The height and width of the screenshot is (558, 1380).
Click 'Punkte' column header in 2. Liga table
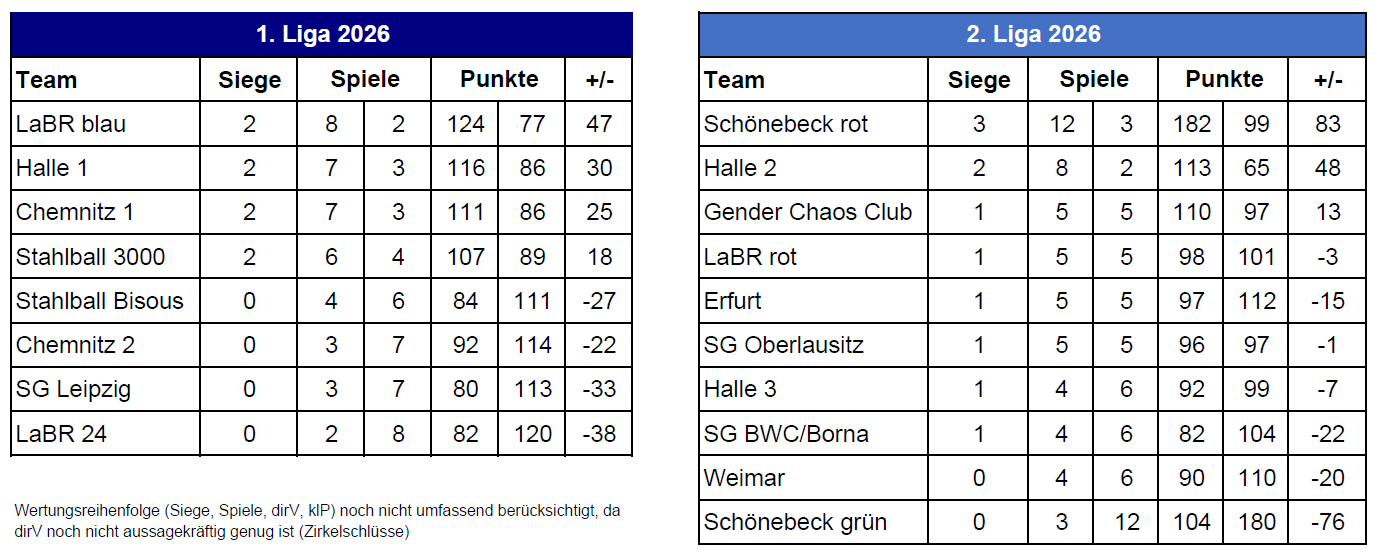tap(1224, 80)
